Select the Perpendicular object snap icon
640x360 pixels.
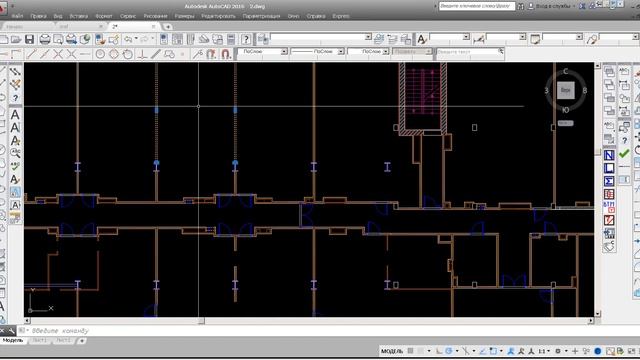click(142, 54)
